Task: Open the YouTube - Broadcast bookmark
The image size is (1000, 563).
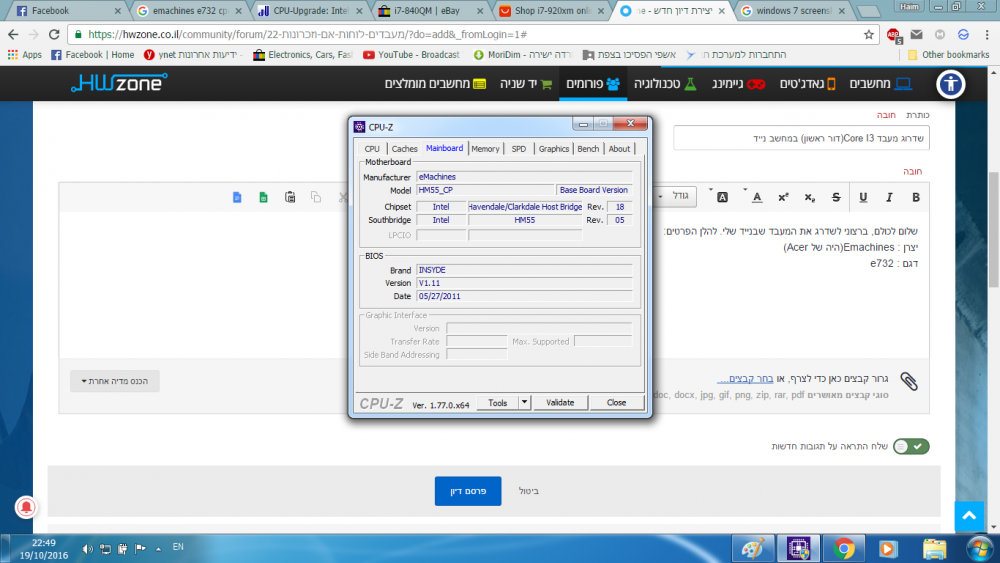Action: [411, 55]
